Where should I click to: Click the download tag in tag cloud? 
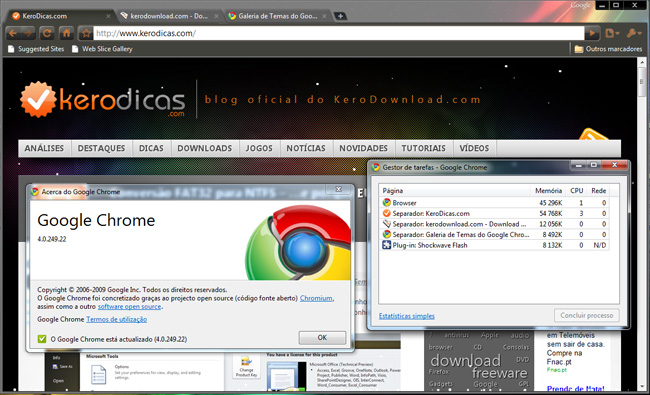465,361
